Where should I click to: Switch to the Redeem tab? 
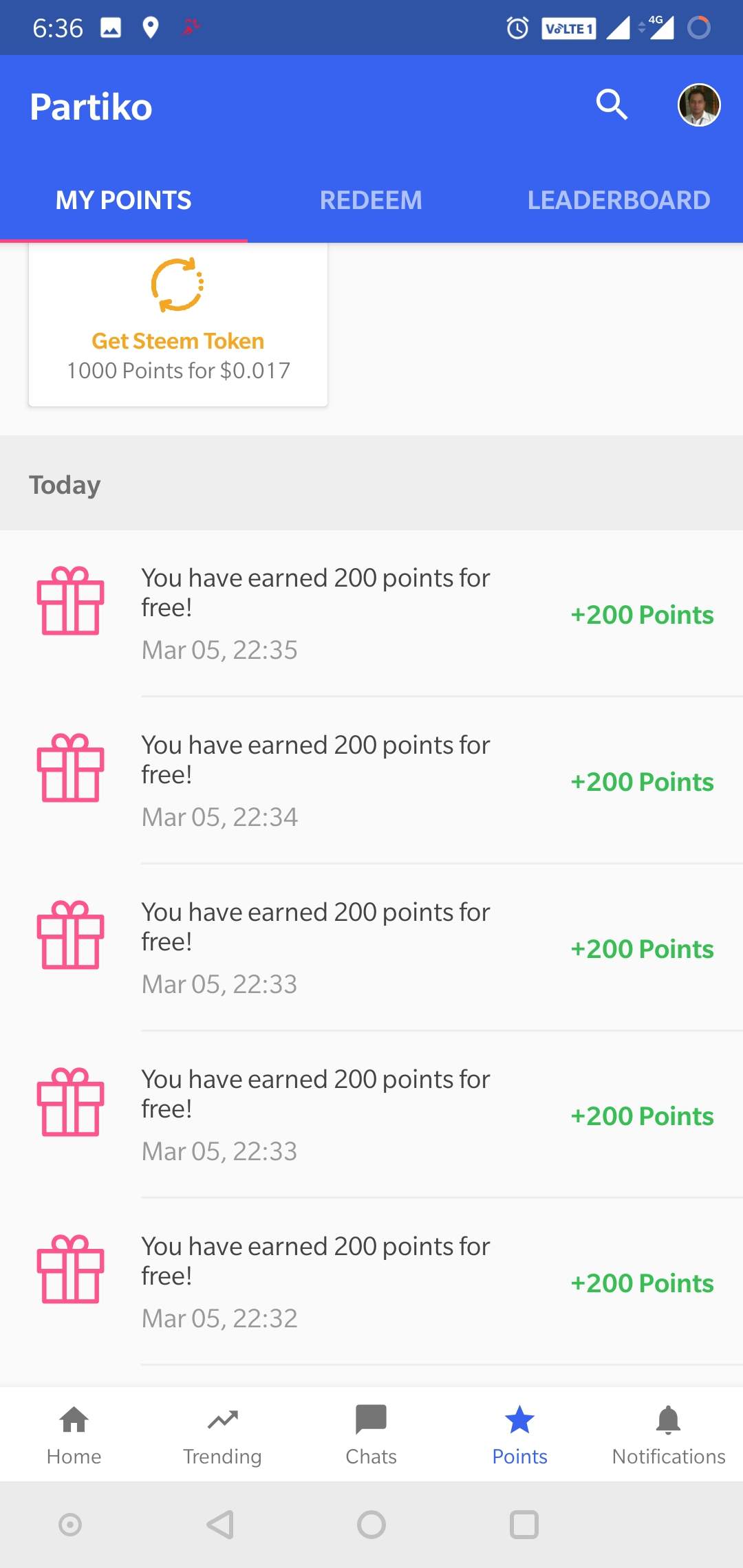tap(371, 200)
